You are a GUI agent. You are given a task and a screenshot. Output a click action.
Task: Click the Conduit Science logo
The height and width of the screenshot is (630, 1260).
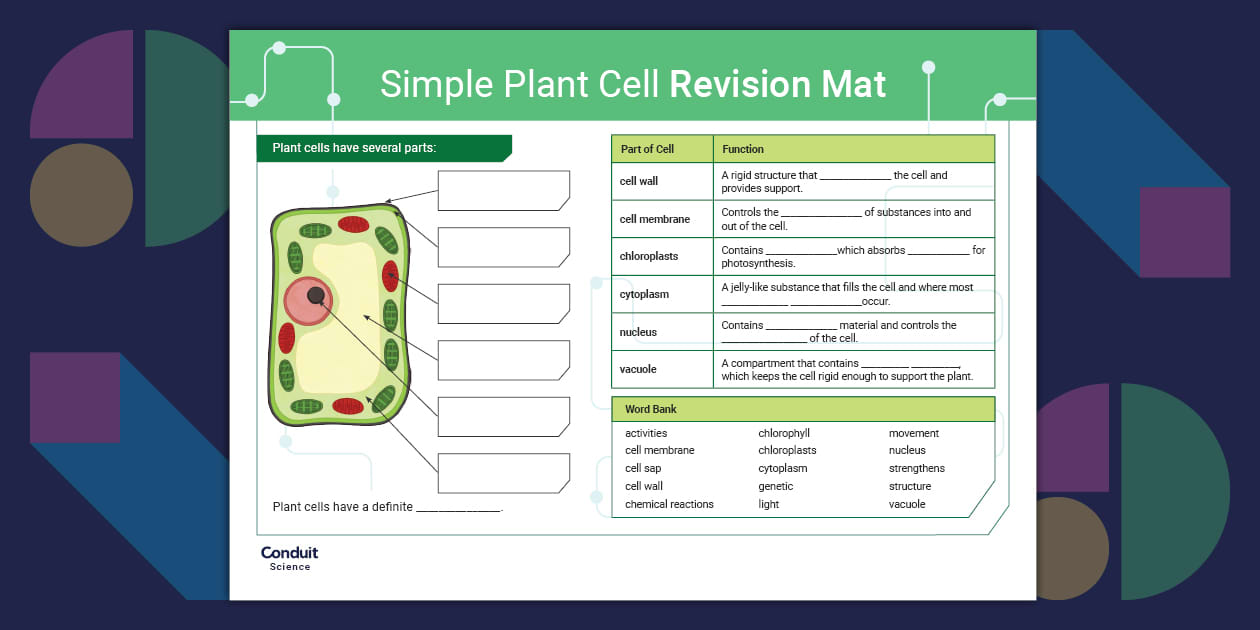[288, 557]
